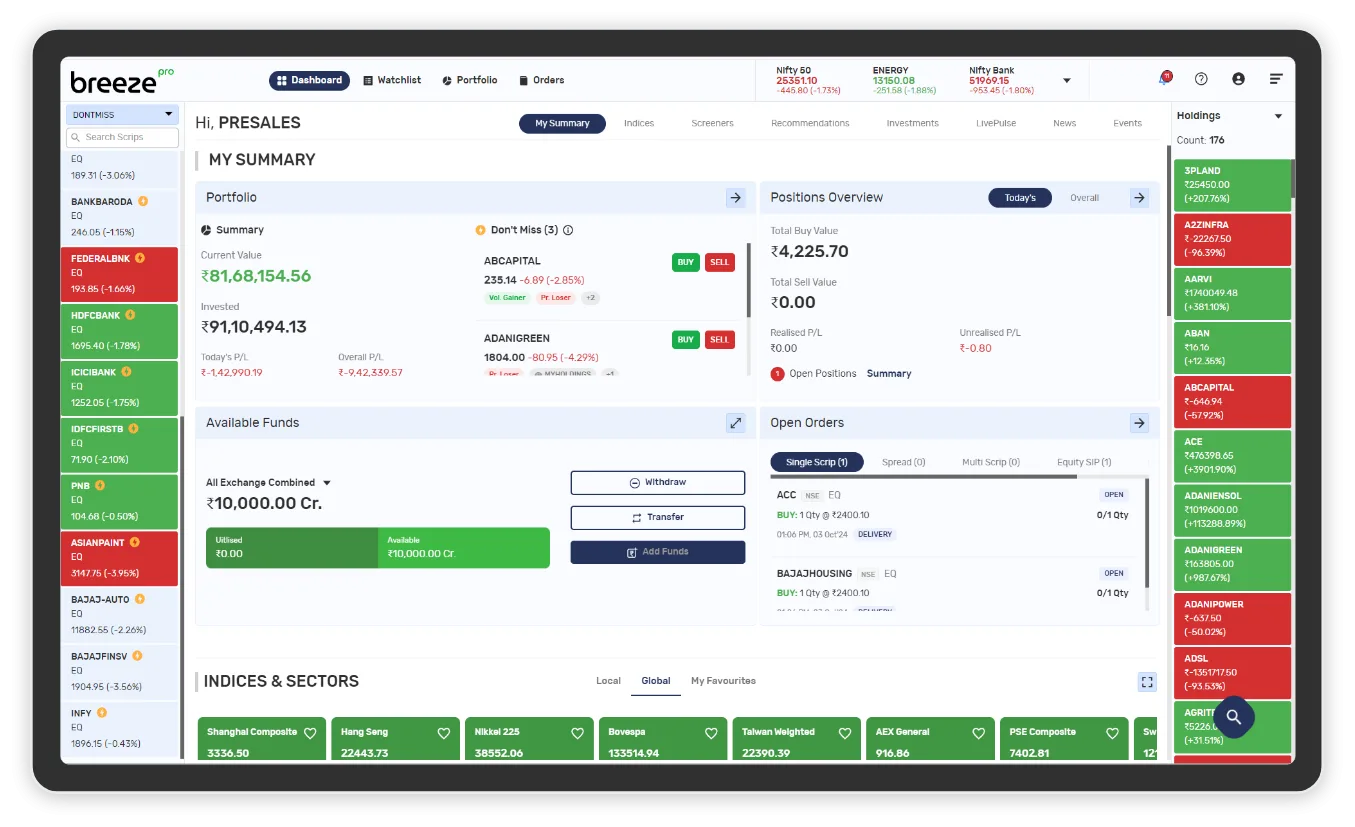Click the Add Funds button
The height and width of the screenshot is (827, 1355).
658,552
